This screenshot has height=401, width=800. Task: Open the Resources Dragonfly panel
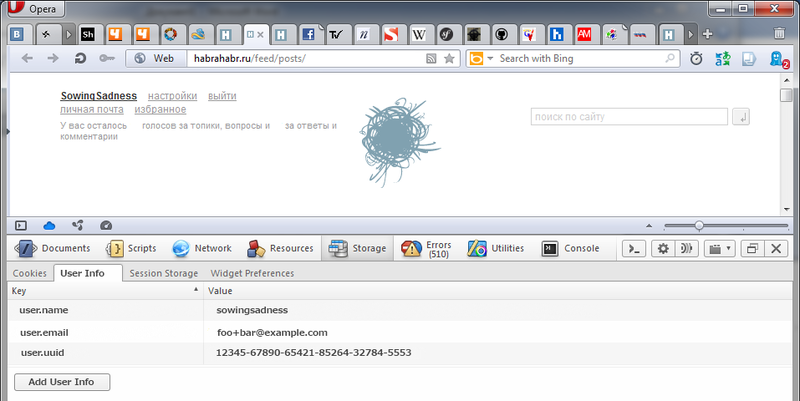tap(280, 248)
